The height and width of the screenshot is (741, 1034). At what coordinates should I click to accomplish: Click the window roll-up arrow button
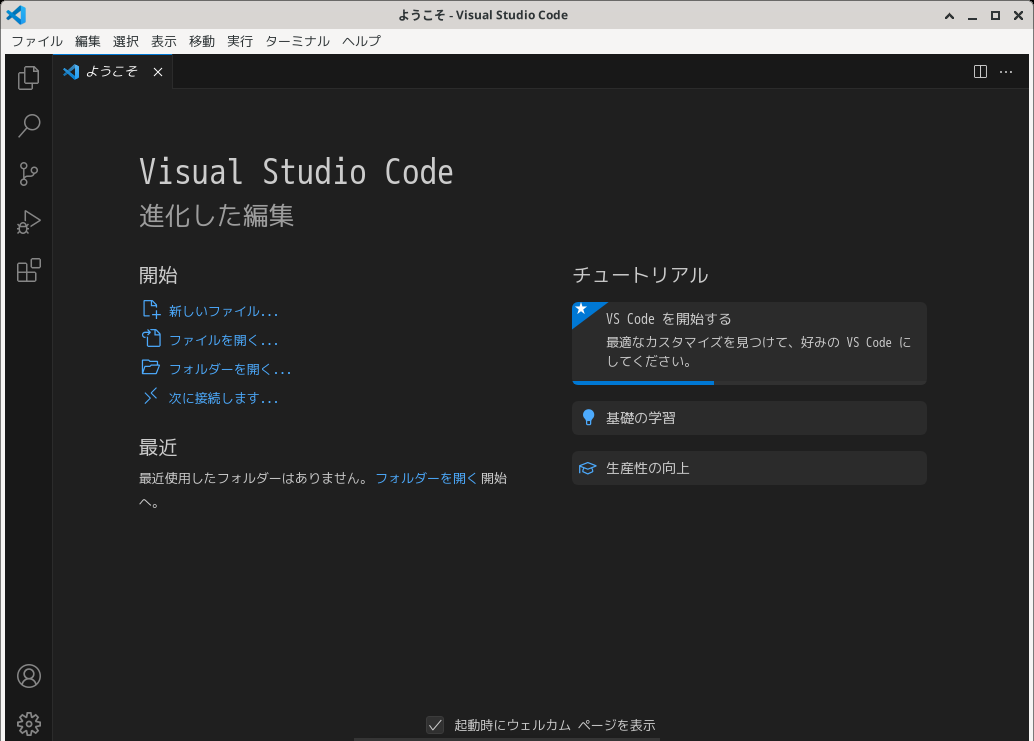coord(950,15)
